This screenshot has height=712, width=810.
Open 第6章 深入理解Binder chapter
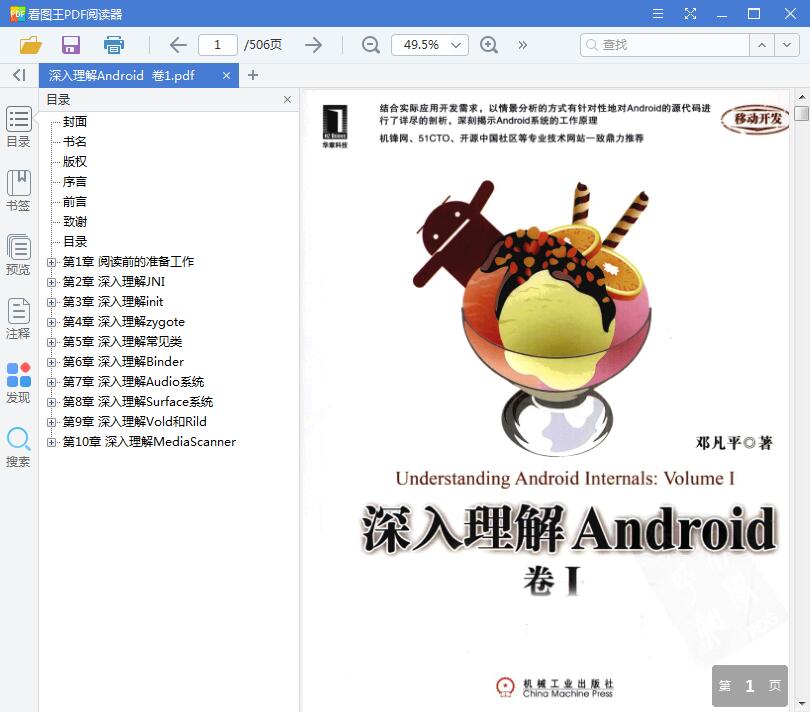(123, 362)
